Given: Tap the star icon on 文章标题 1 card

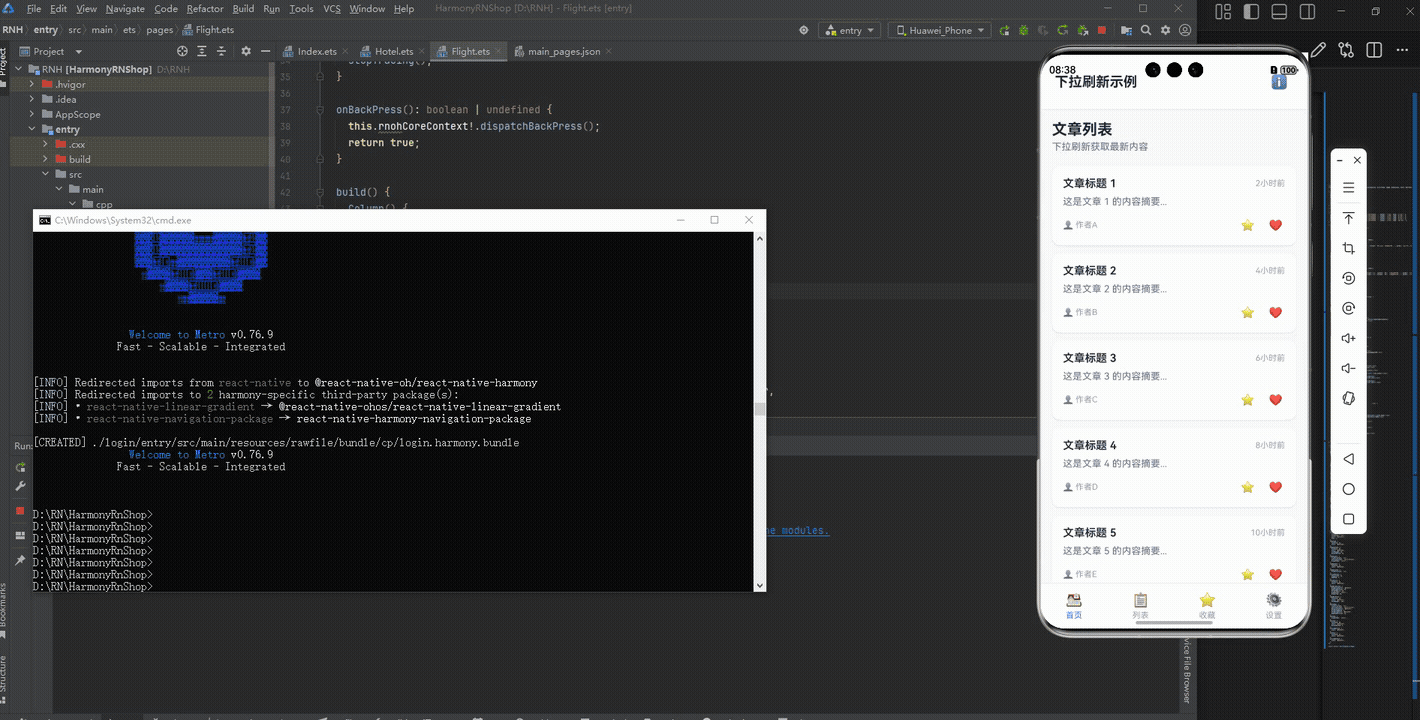Looking at the screenshot, I should [x=1247, y=225].
